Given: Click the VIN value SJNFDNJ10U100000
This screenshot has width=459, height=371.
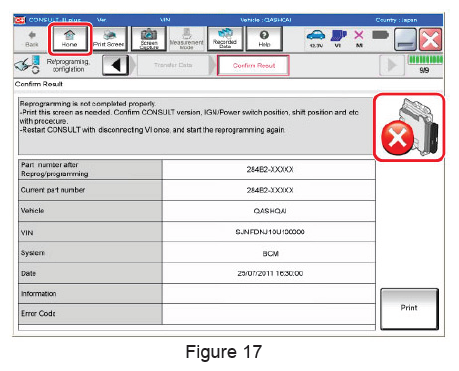Looking at the screenshot, I should [x=270, y=232].
